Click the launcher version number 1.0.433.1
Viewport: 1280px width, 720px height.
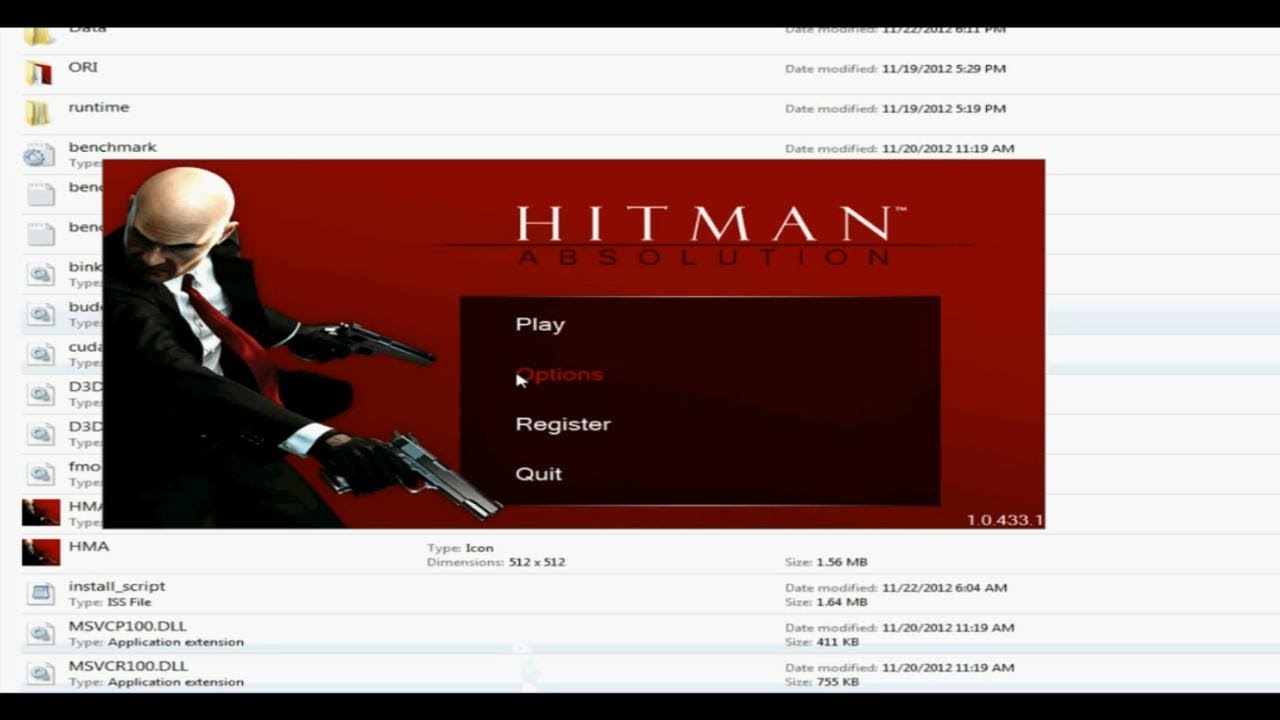pyautogui.click(x=1005, y=520)
